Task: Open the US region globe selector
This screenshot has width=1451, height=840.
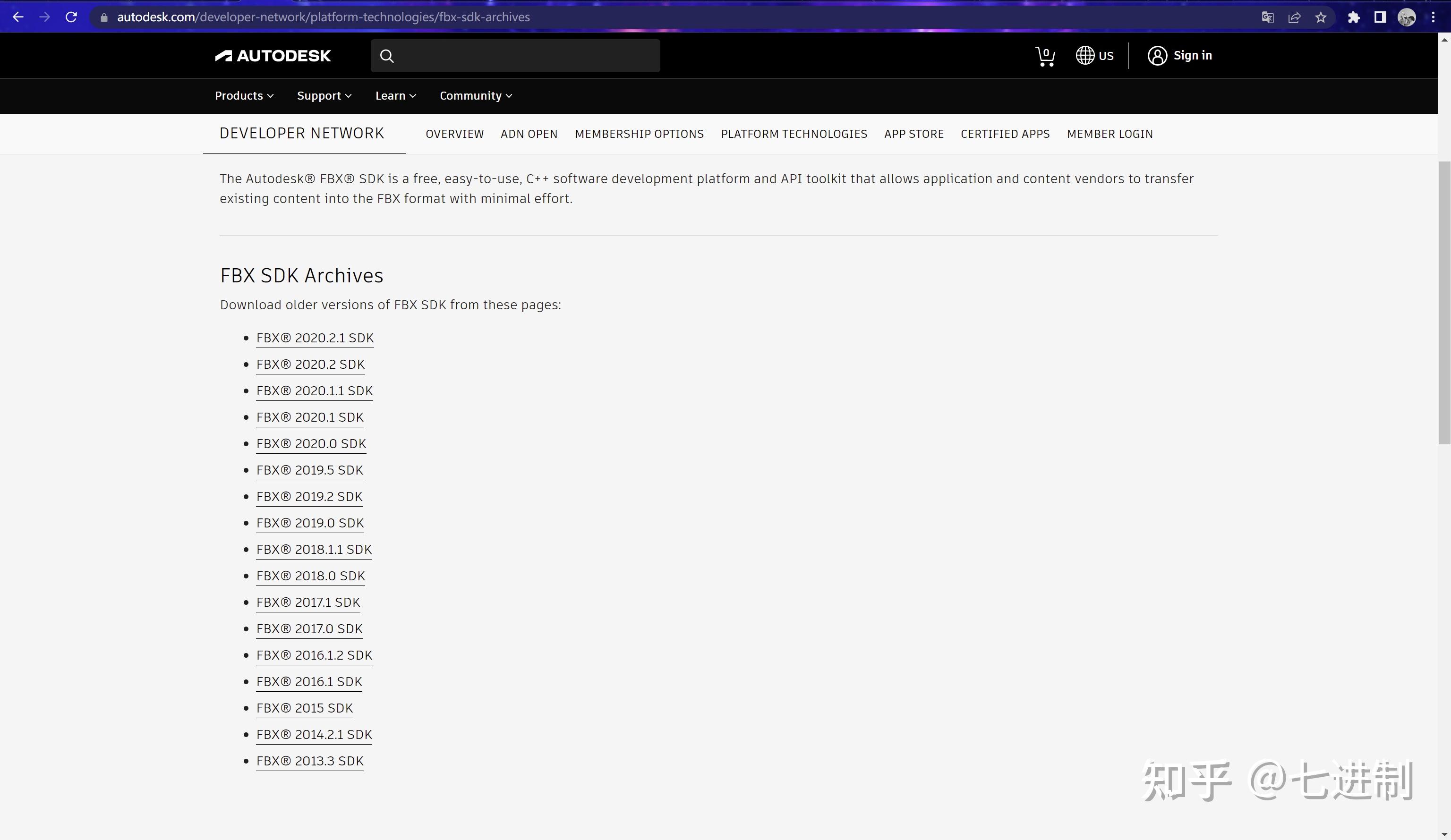Action: [x=1094, y=56]
